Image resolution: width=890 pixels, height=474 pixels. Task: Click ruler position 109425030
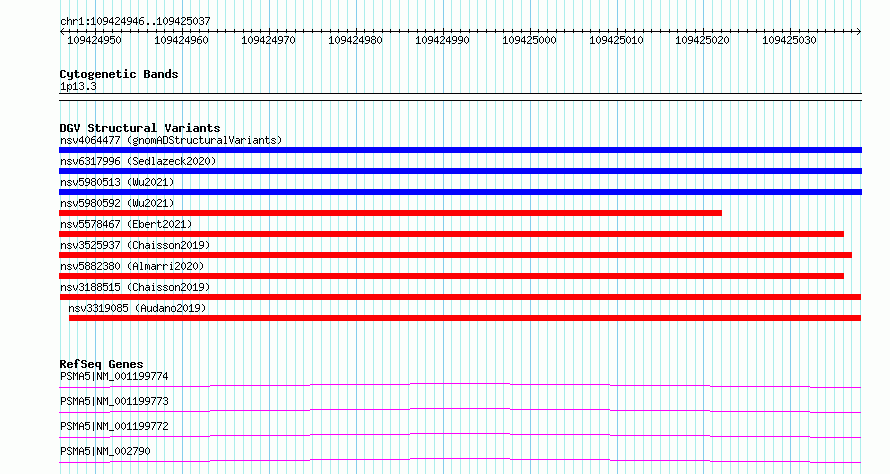(789, 40)
